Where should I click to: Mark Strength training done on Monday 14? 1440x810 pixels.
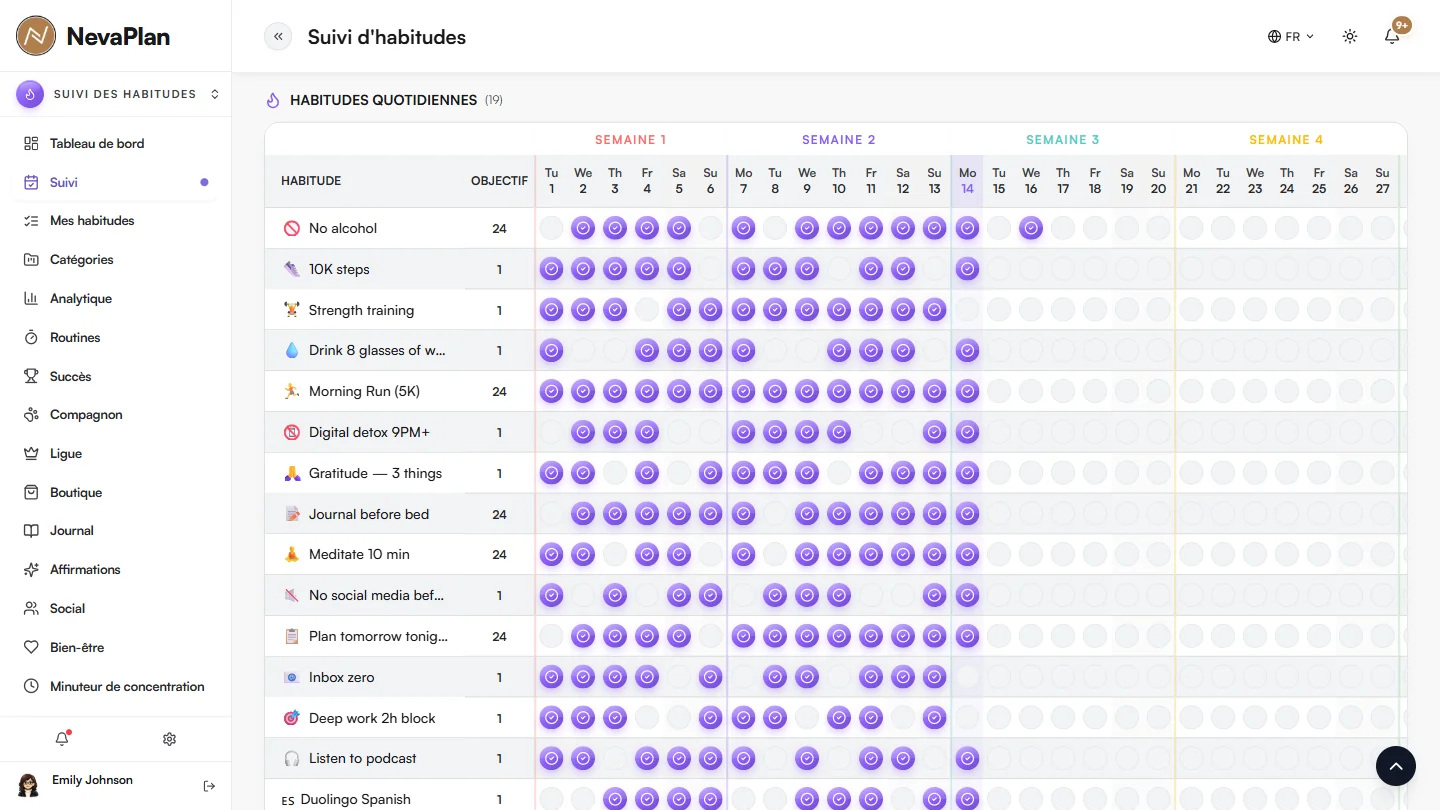coord(967,310)
